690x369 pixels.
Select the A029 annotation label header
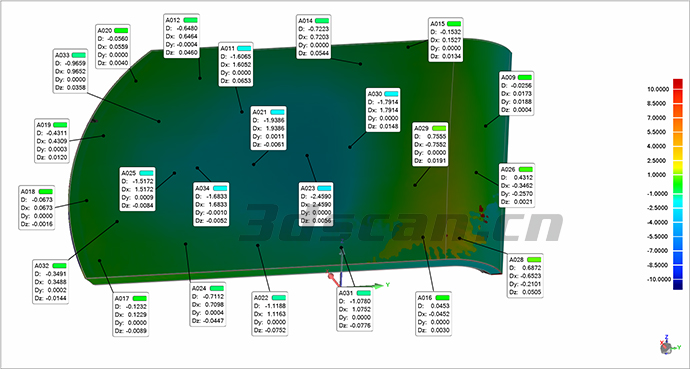click(430, 128)
